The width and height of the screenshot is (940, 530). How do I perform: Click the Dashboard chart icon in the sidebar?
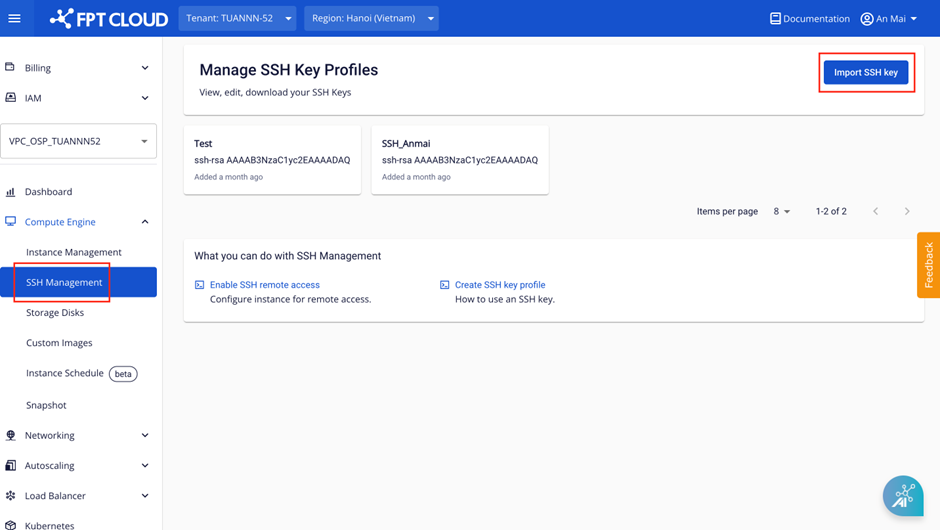[x=11, y=192]
